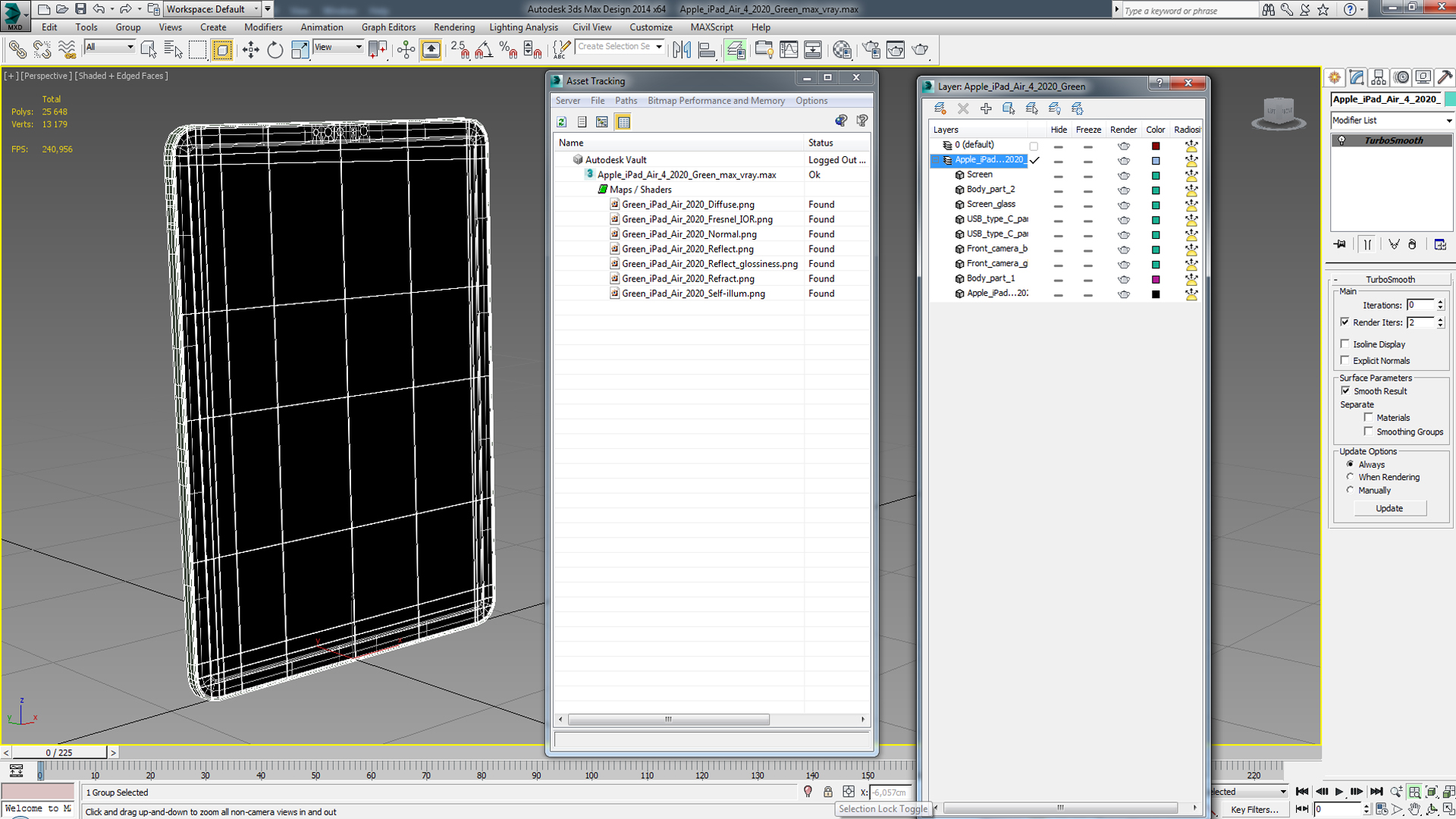Click Pan View hand icon

(1415, 809)
